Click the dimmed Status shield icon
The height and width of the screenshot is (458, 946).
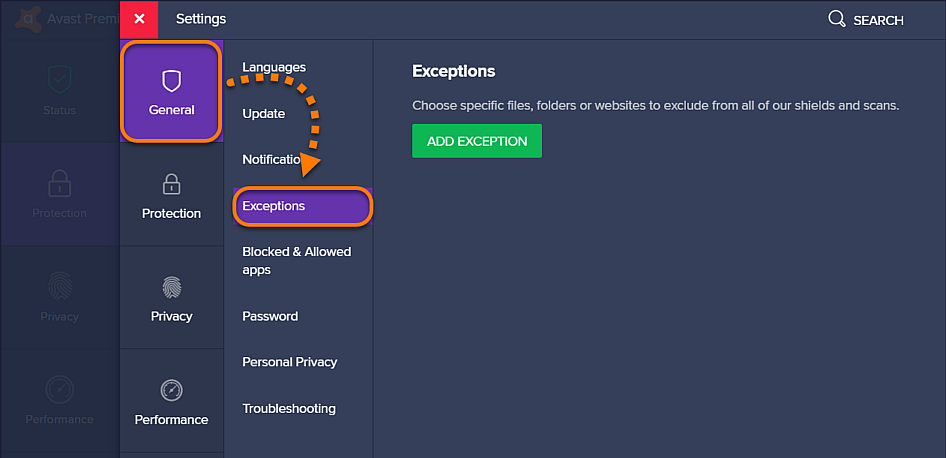click(x=60, y=80)
